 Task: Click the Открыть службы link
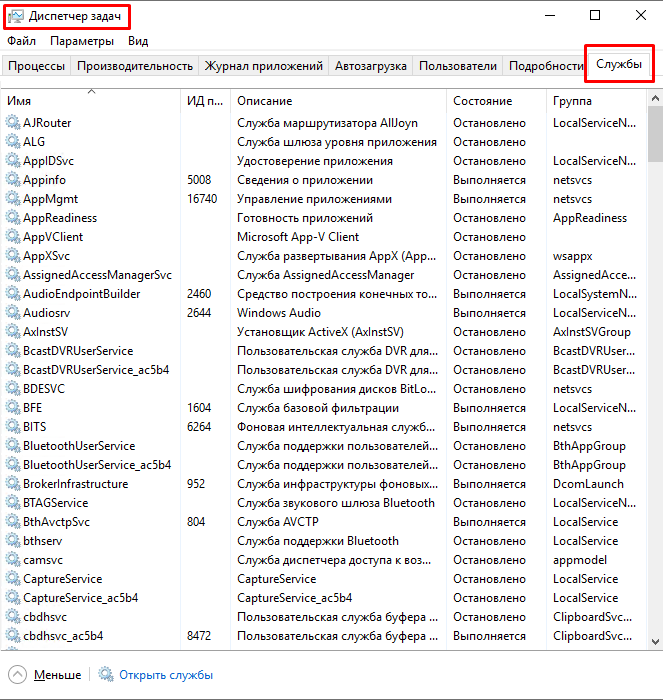click(166, 675)
